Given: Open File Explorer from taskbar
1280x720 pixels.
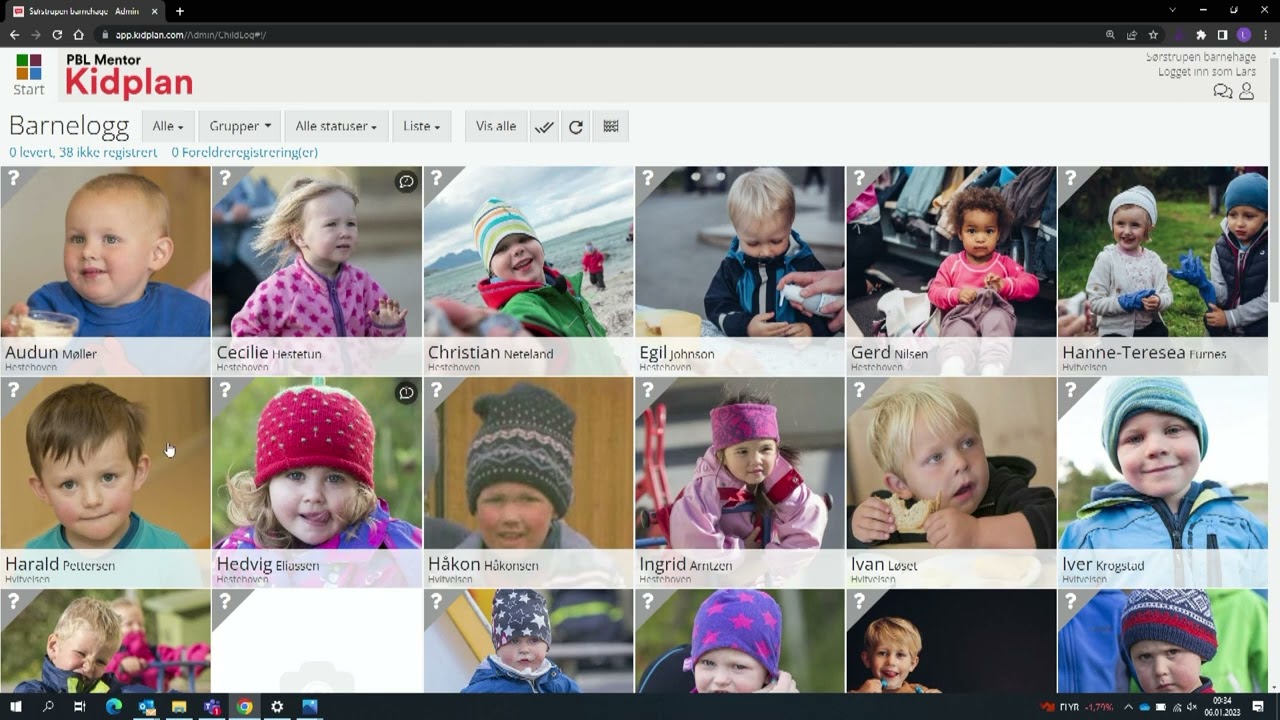Looking at the screenshot, I should pyautogui.click(x=179, y=707).
